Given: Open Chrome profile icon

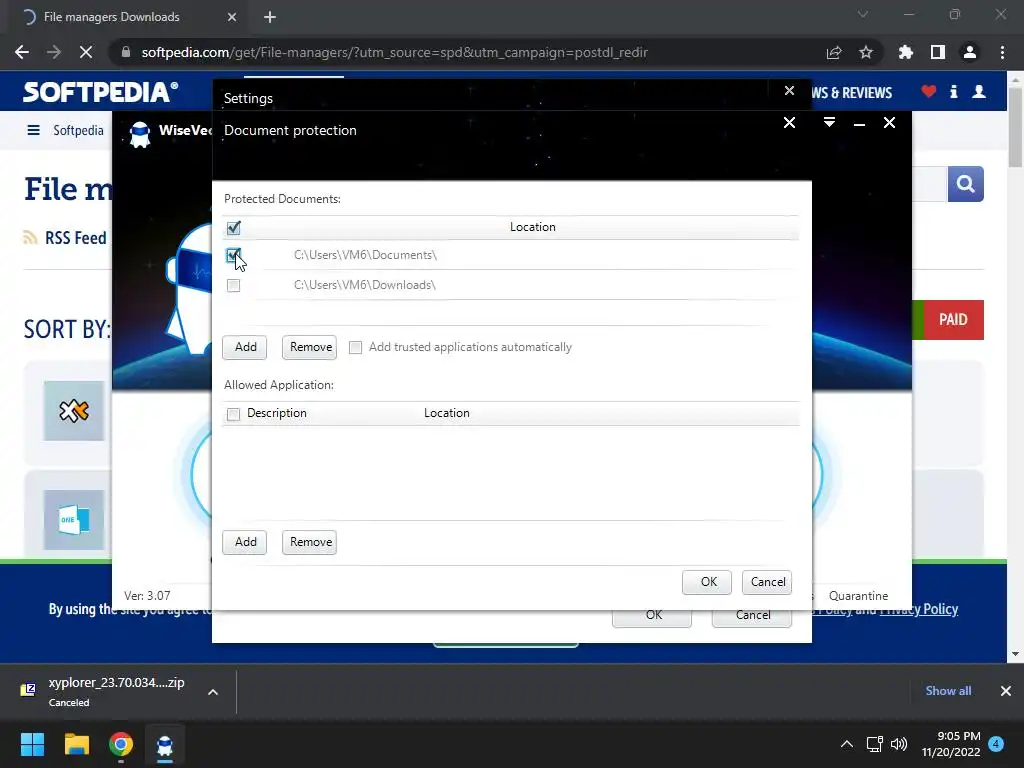Looking at the screenshot, I should coord(970,52).
